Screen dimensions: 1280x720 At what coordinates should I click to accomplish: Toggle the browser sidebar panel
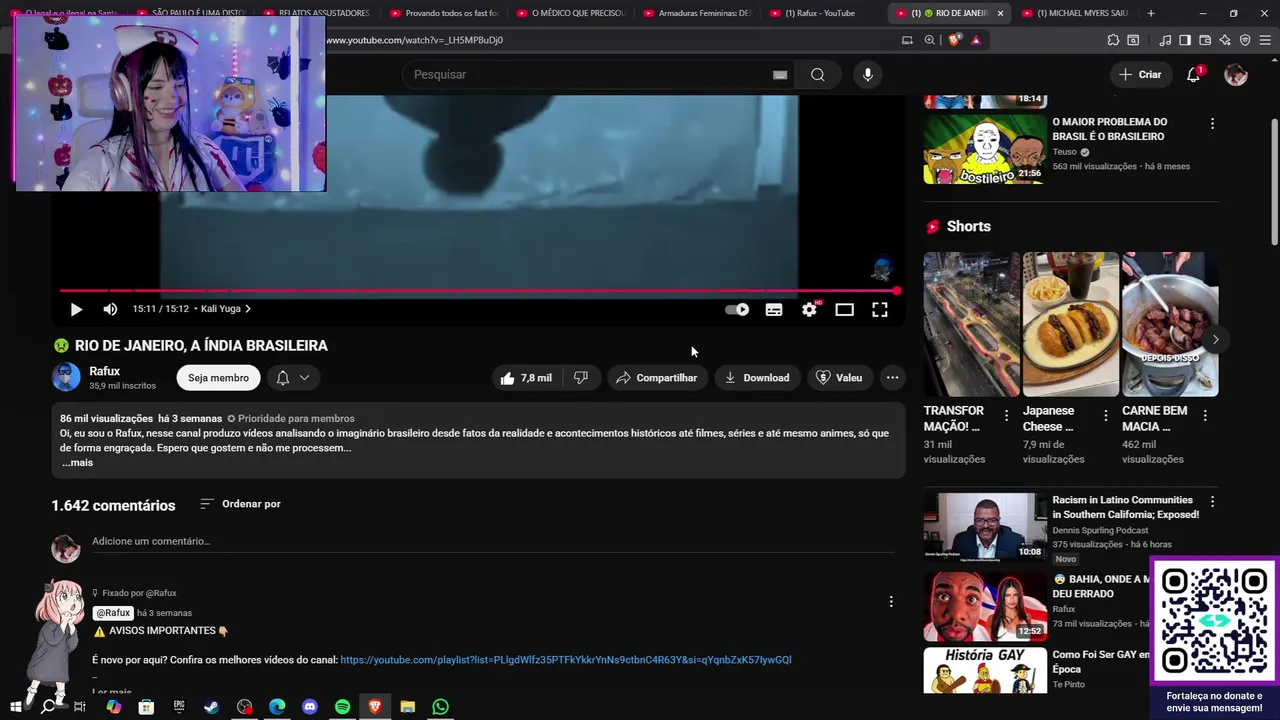pyautogui.click(x=1185, y=40)
